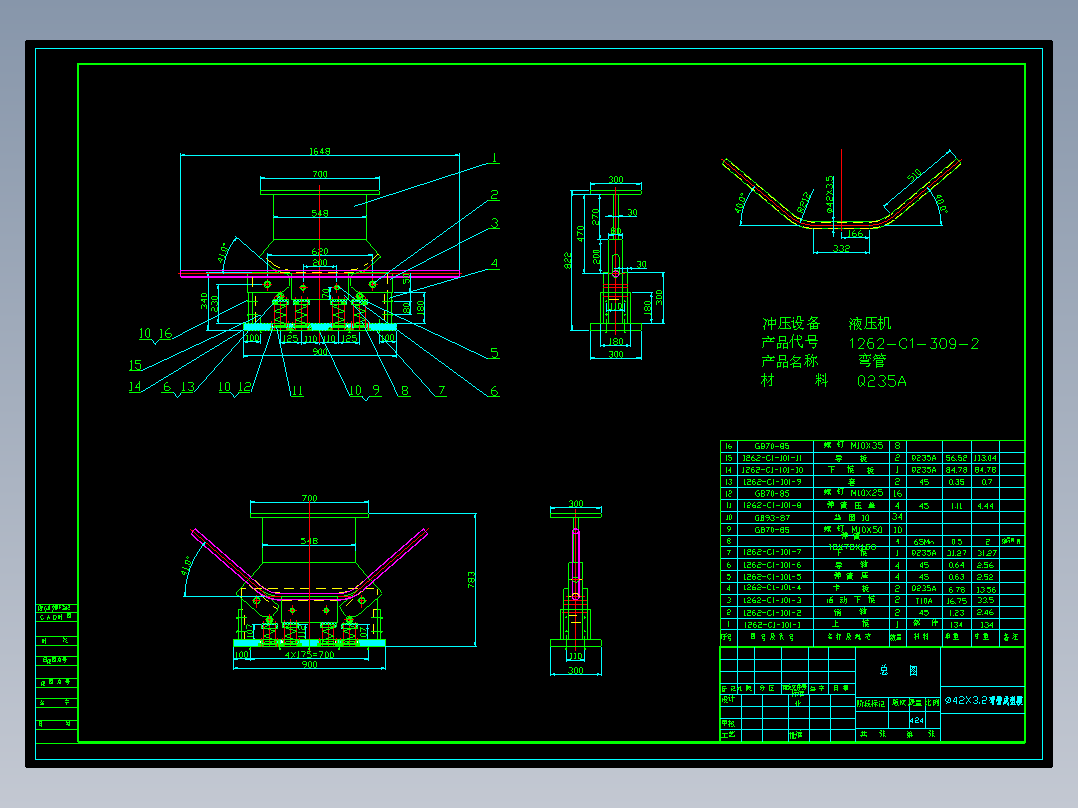Select the T10A material cell
Image resolution: width=1078 pixels, height=808 pixels.
click(924, 600)
